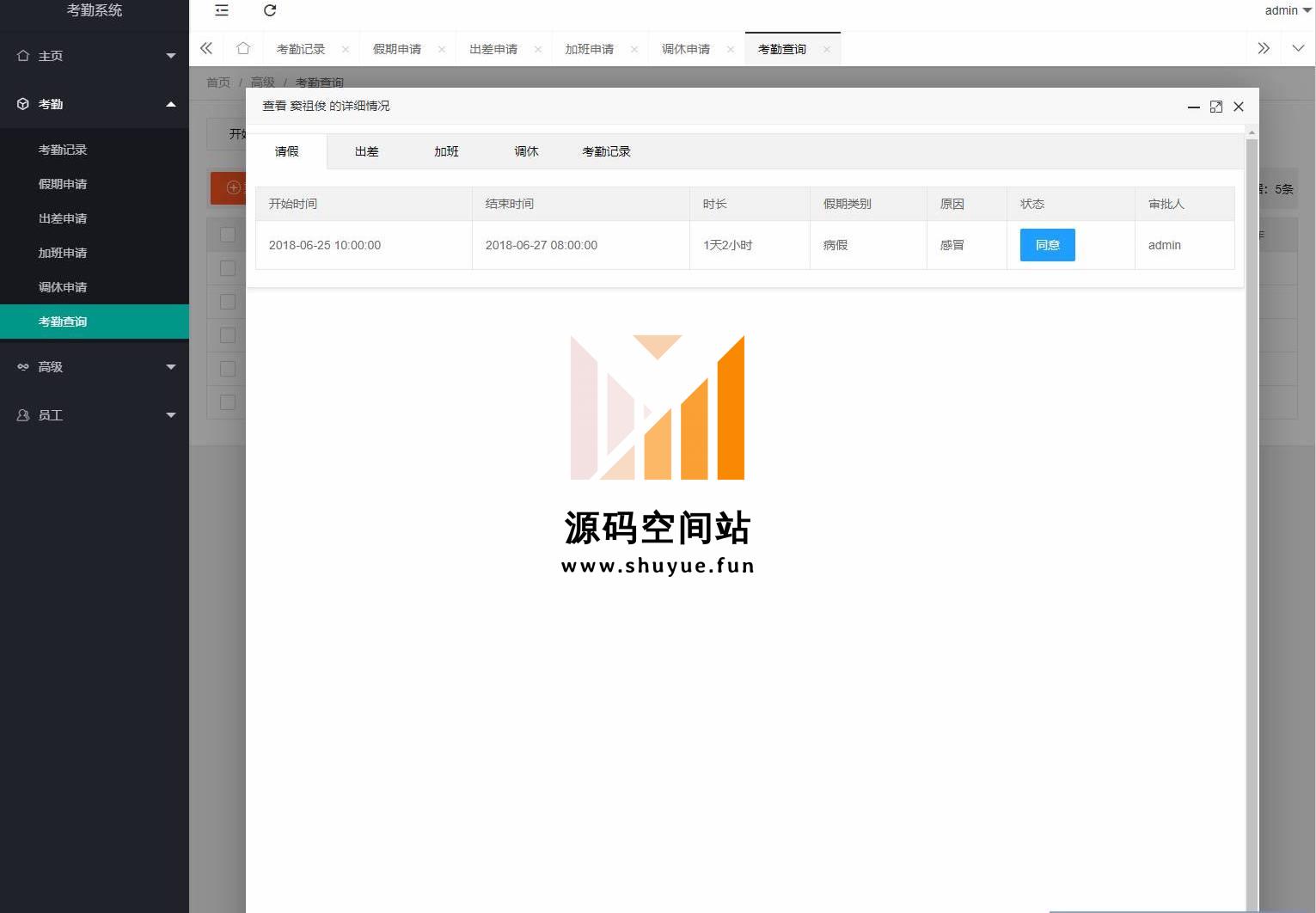This screenshot has height=913, width=1316.
Task: Collapse the 考勤 sidebar menu arrow
Action: pos(171,104)
